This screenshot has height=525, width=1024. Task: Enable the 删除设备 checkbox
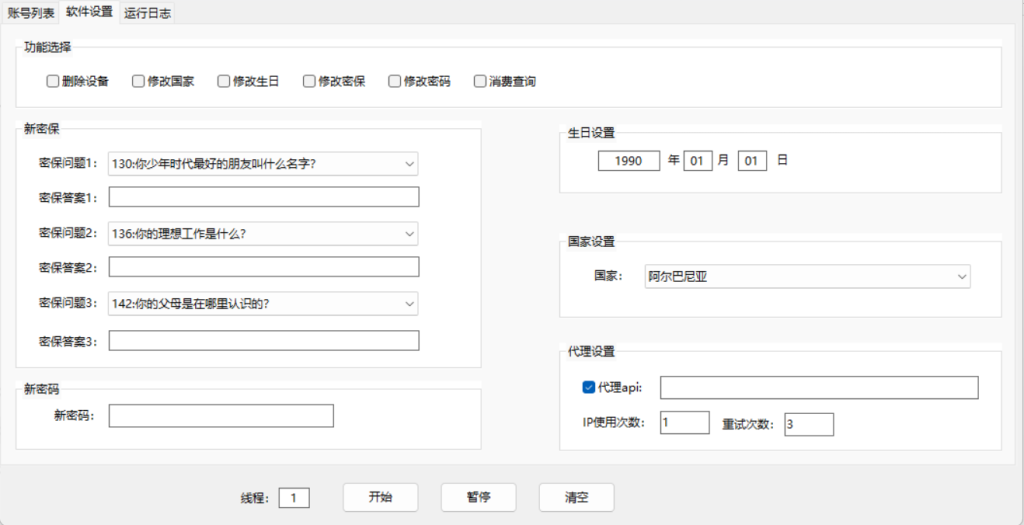(x=53, y=81)
